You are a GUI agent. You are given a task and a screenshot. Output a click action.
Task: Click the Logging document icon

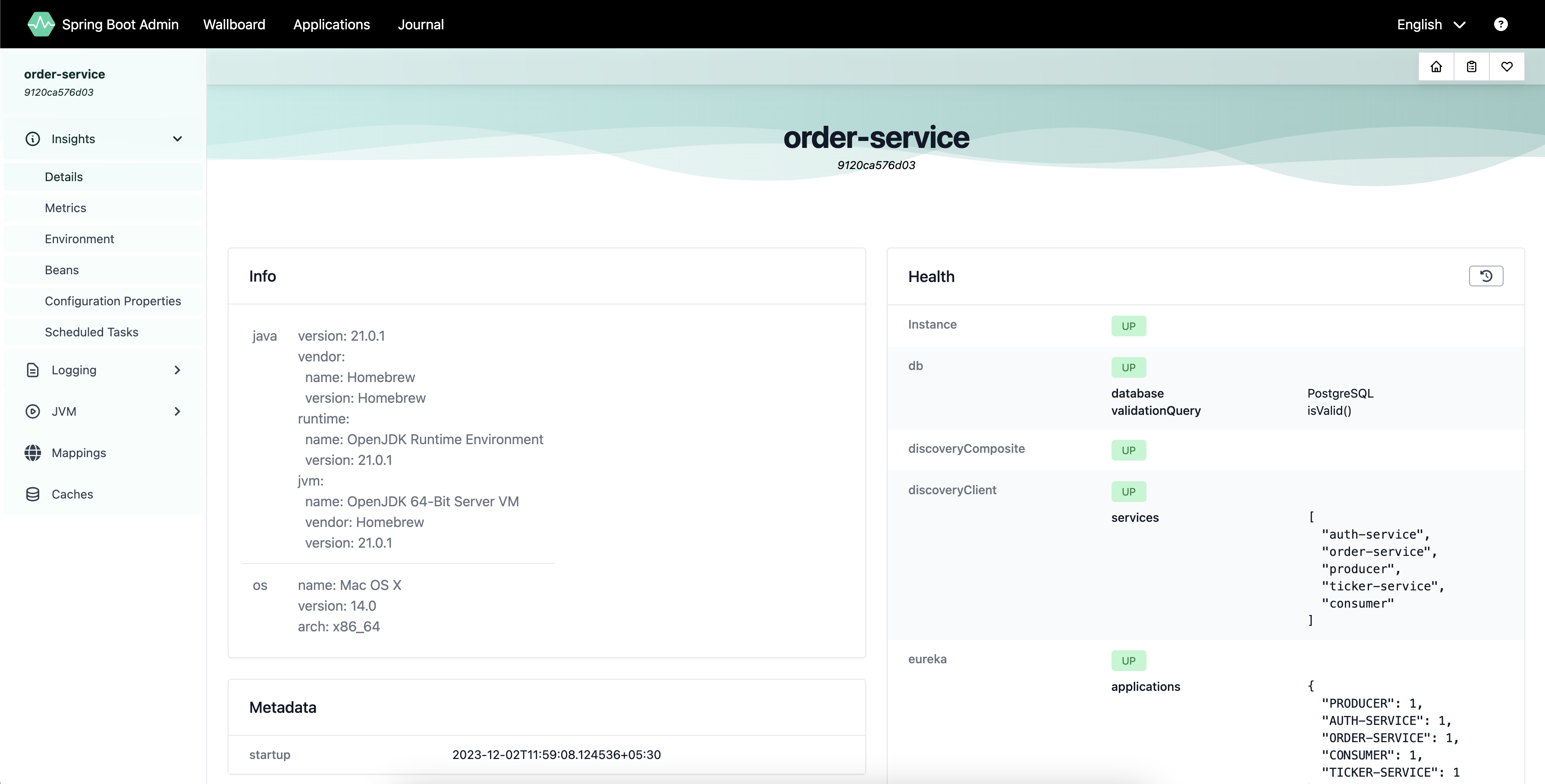33,370
